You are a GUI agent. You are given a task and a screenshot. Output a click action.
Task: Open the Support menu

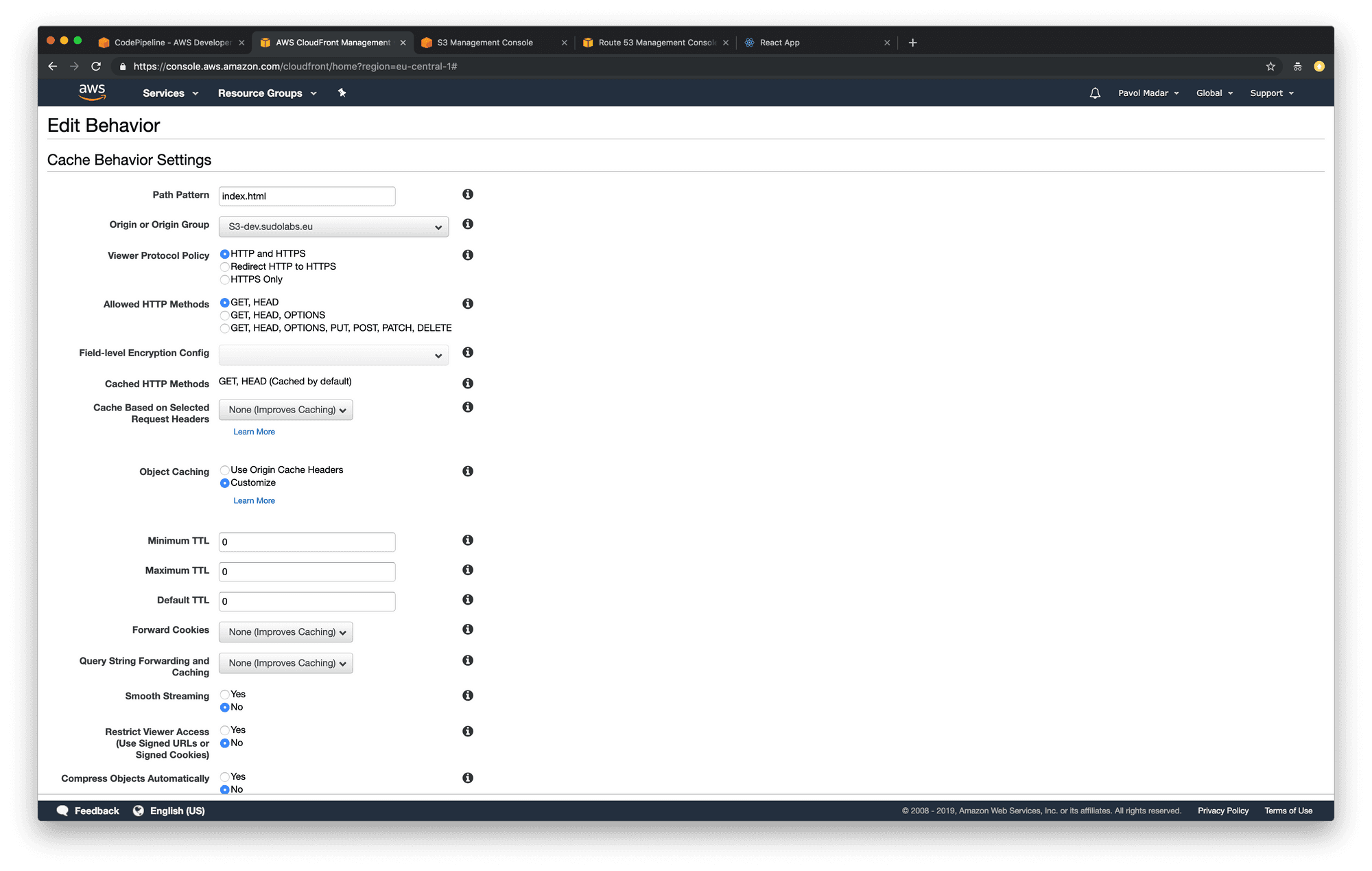(1272, 93)
